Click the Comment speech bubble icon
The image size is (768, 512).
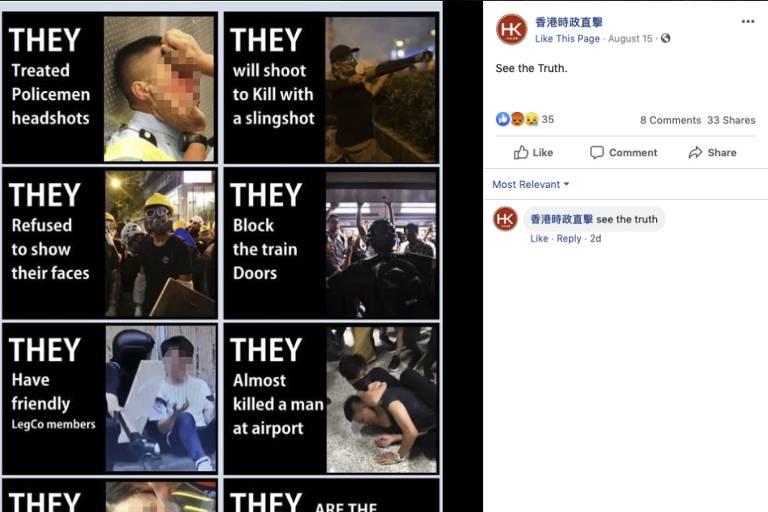point(597,152)
